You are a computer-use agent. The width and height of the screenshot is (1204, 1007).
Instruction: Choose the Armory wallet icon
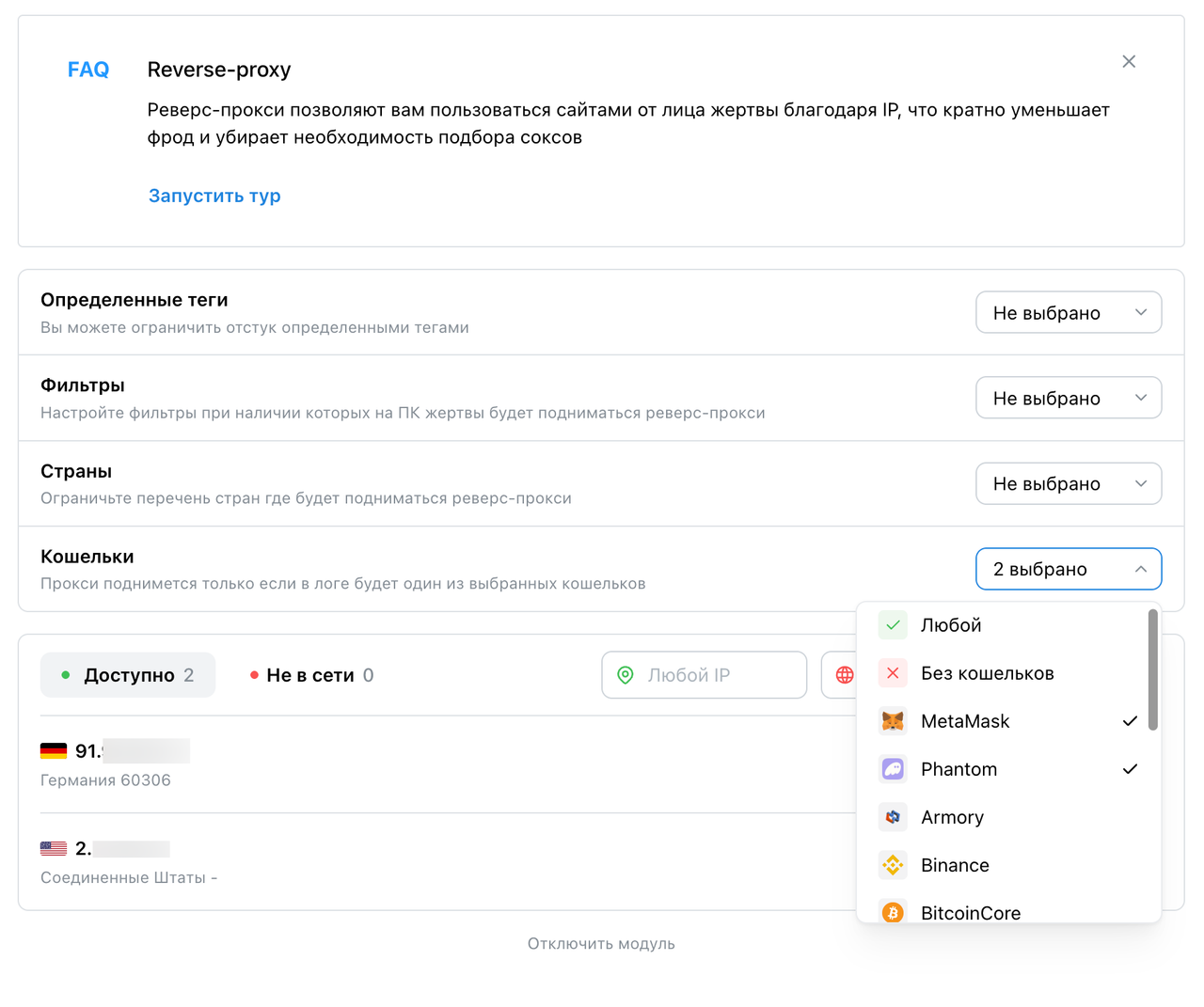893,817
